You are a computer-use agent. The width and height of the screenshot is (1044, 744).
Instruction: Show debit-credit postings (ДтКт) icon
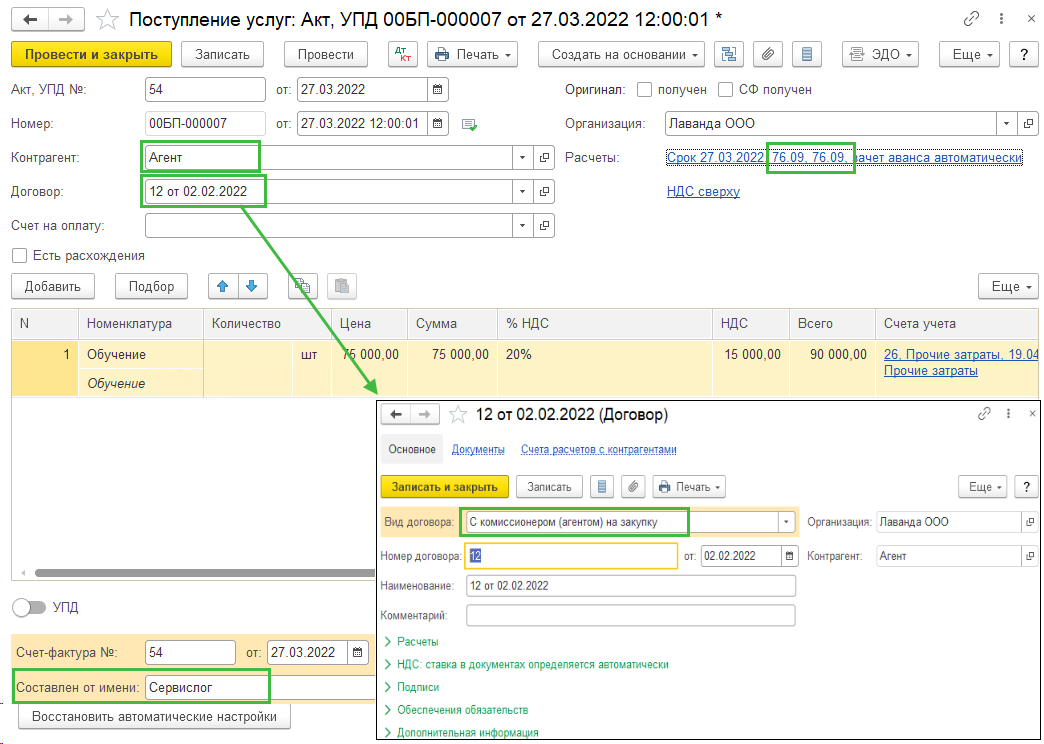click(403, 55)
